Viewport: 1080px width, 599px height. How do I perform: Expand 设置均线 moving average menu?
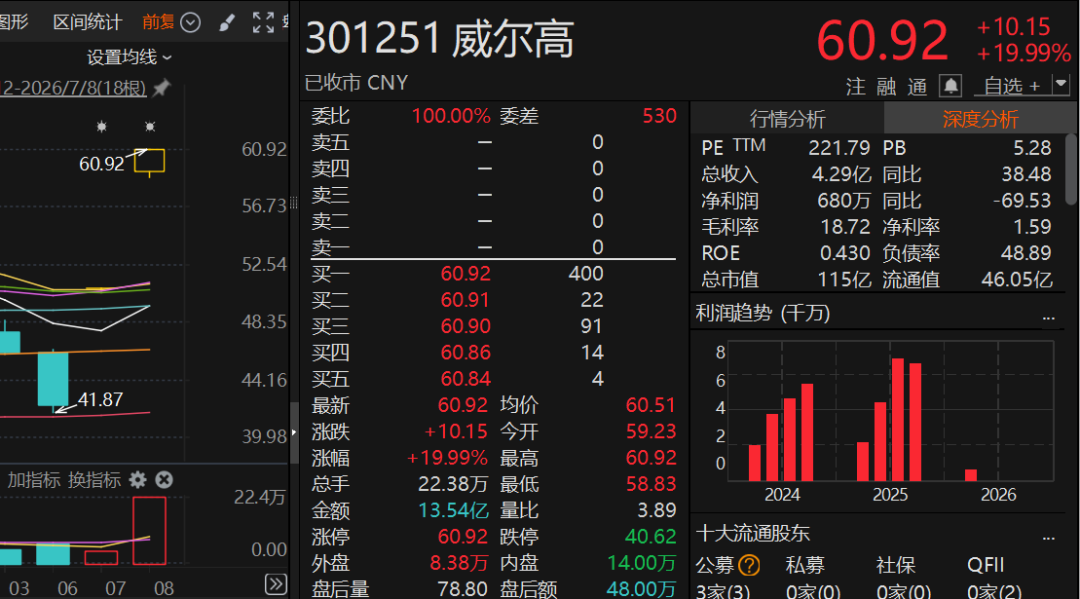point(129,57)
